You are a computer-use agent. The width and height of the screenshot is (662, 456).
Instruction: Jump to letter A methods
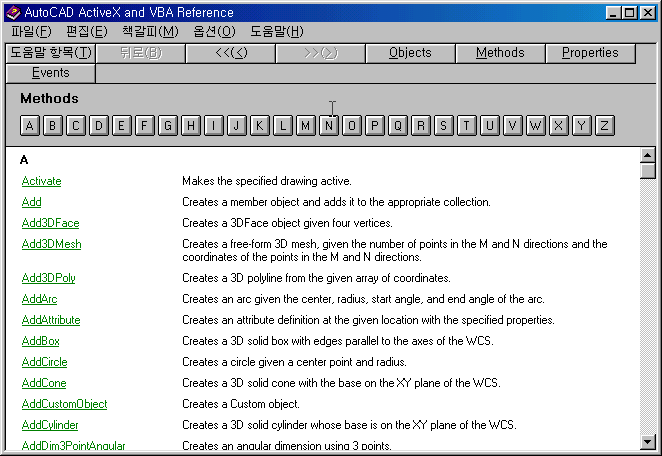click(30, 126)
